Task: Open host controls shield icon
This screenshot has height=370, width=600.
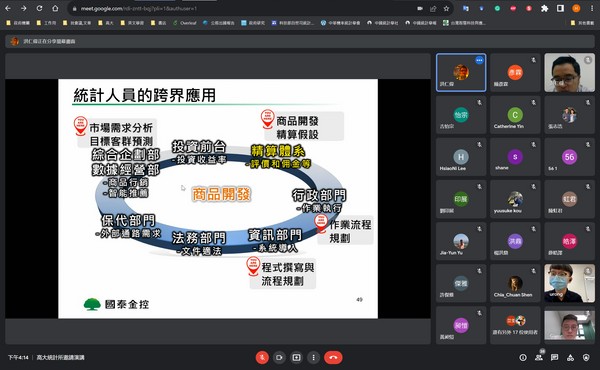Action: pos(586,357)
